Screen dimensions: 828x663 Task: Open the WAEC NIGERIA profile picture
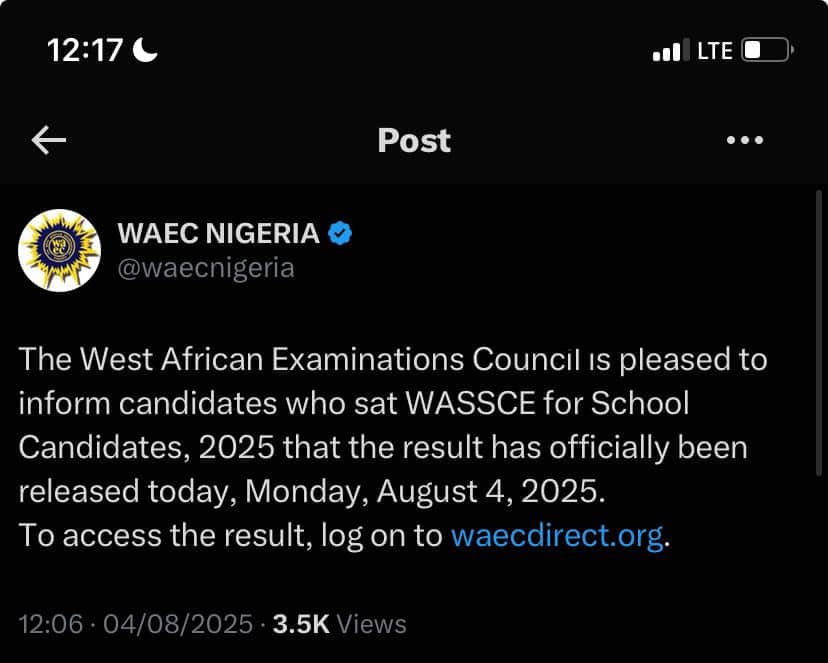pos(59,251)
